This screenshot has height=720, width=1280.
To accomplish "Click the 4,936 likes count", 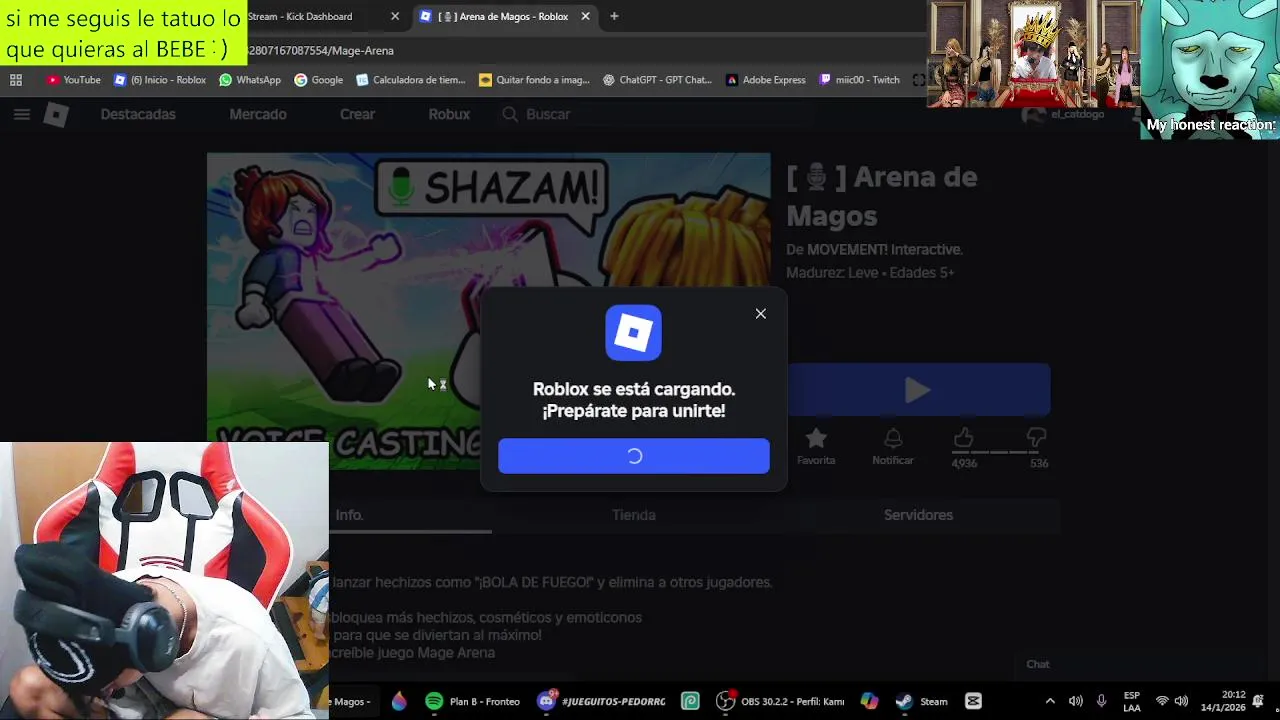I will tap(964, 463).
